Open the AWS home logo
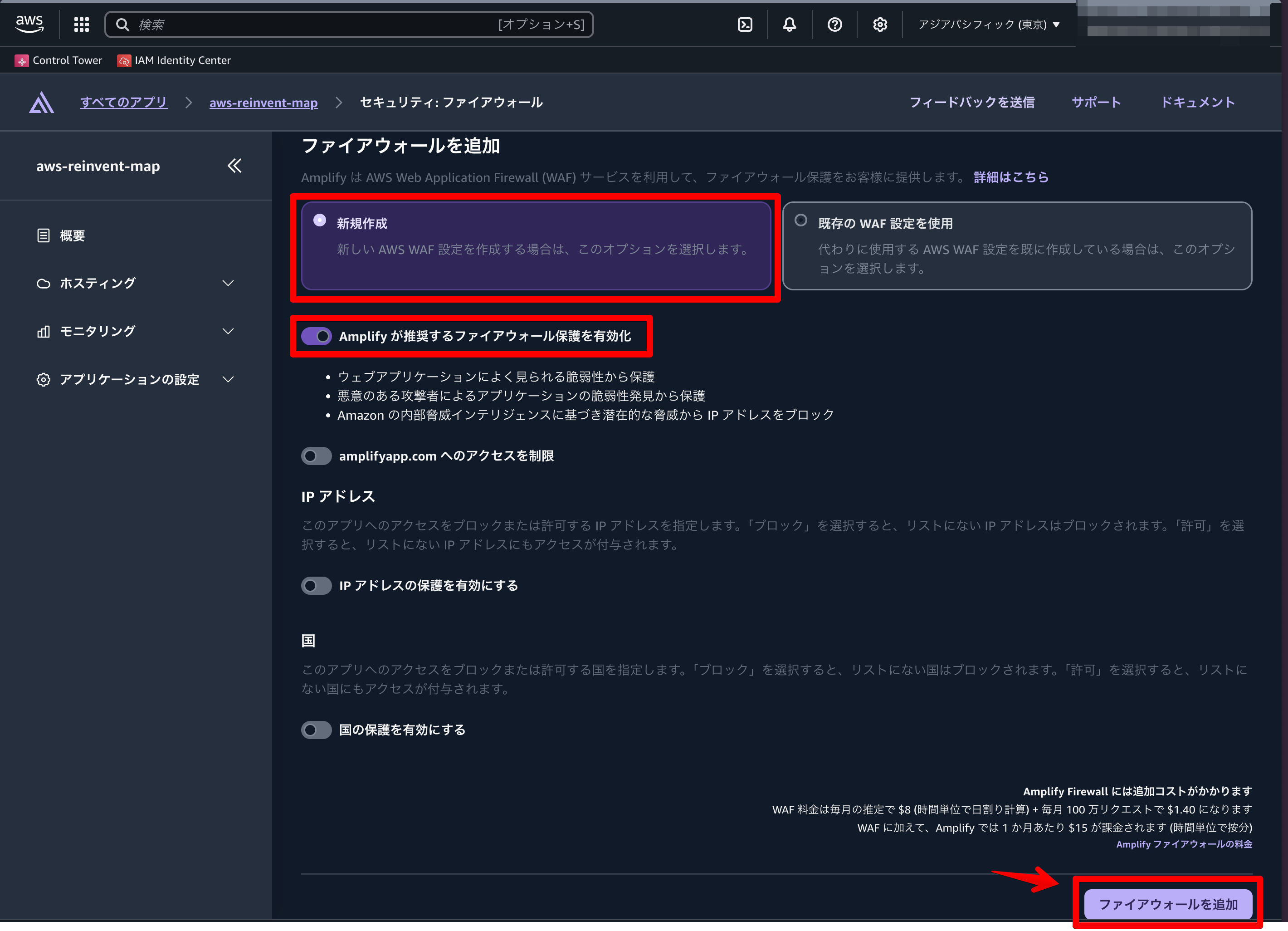The height and width of the screenshot is (931, 1288). 29,24
